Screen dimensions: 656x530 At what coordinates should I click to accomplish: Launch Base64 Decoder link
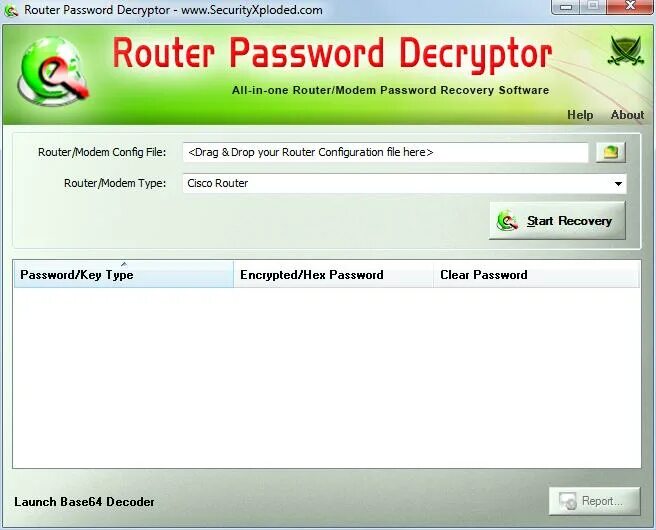tap(84, 502)
